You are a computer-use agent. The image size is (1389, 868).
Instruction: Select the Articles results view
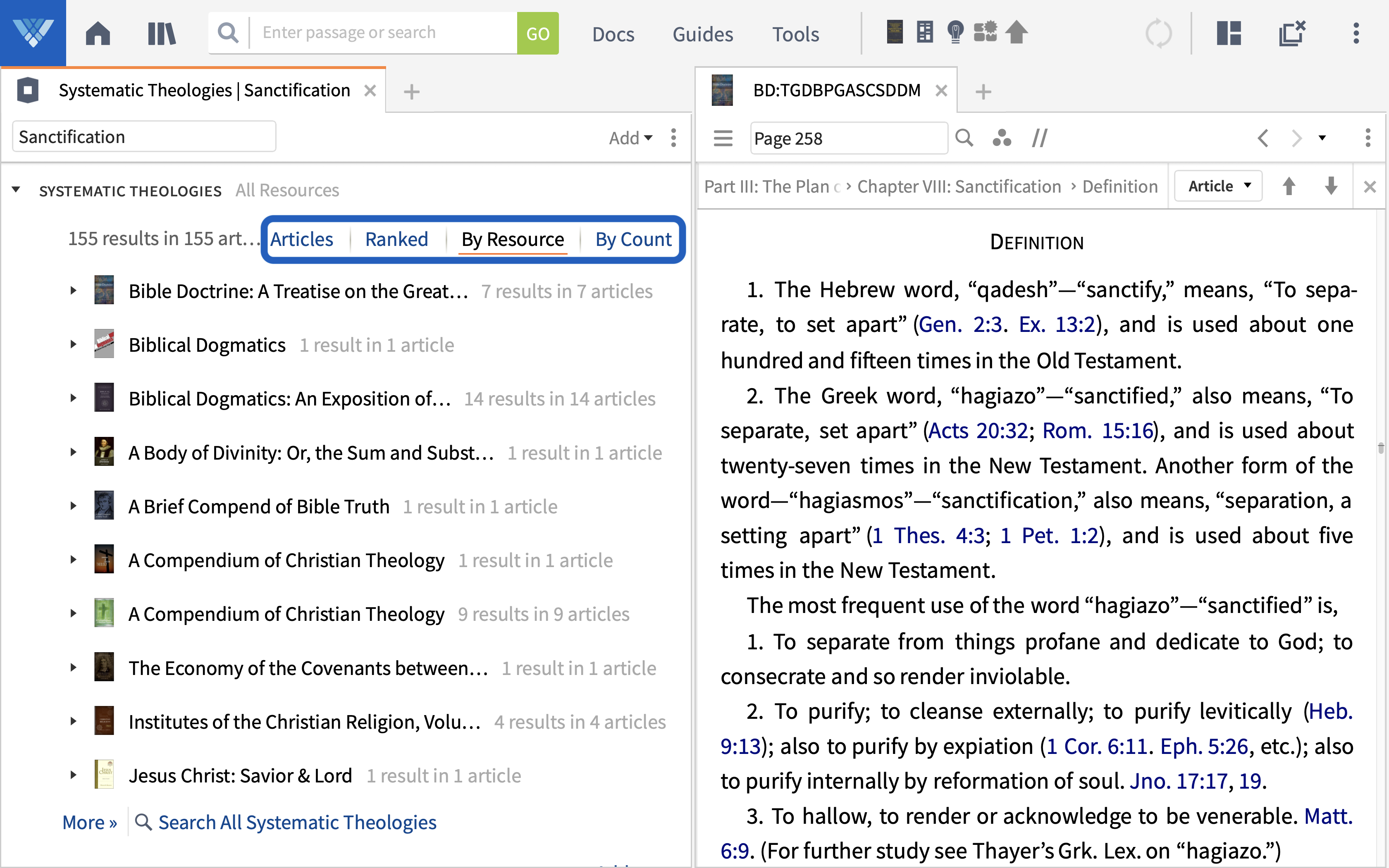[x=302, y=239]
